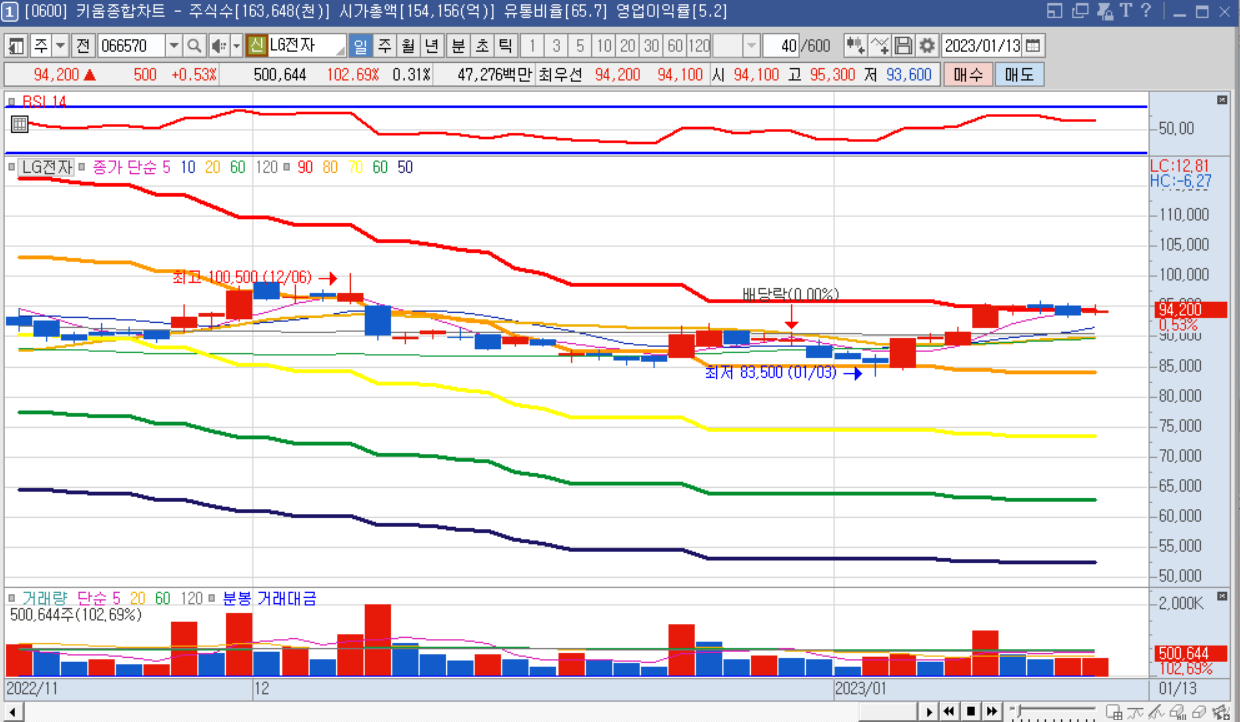Open the stock code 066570 dropdown arrow

coord(173,46)
